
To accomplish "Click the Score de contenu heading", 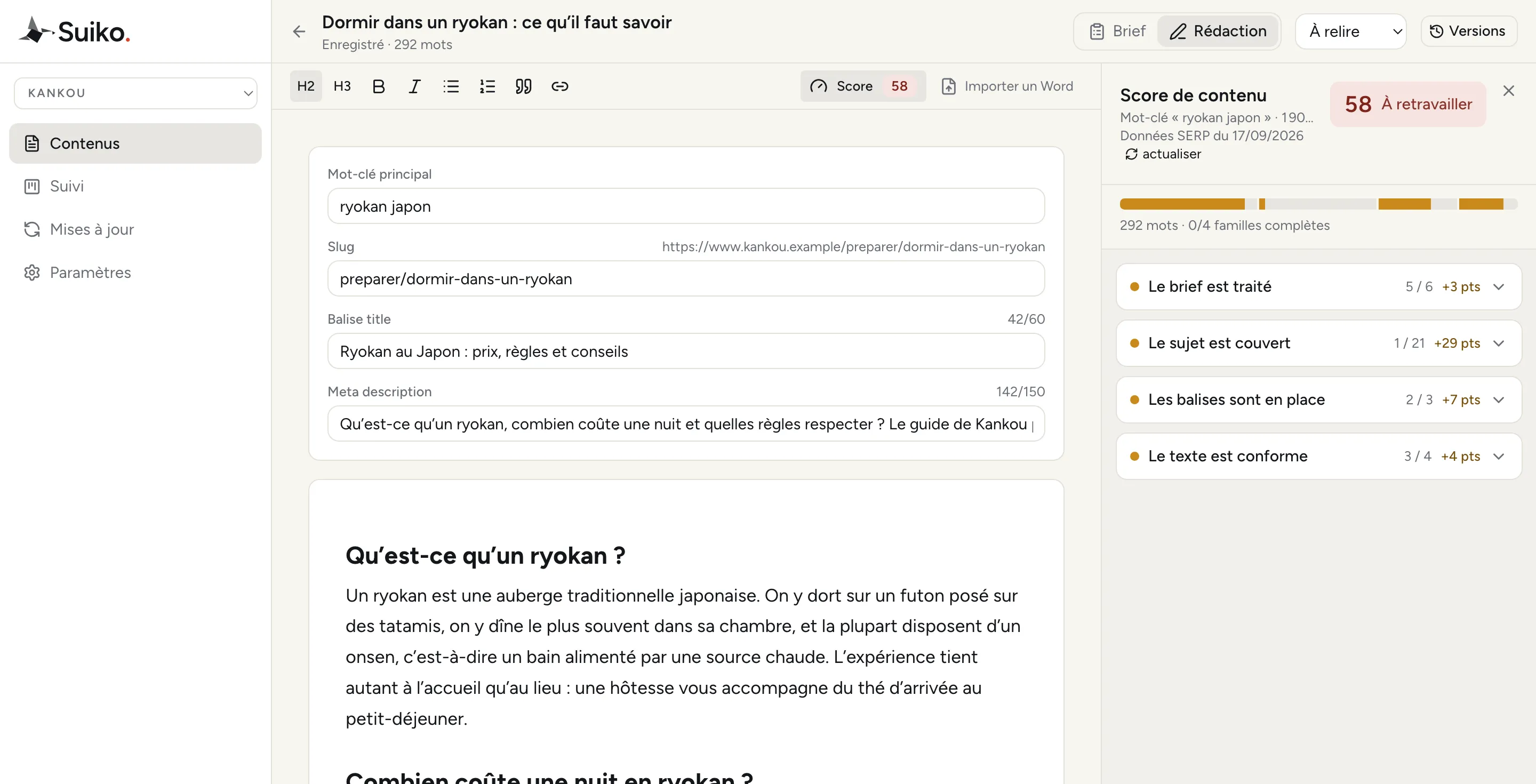I will [1193, 95].
